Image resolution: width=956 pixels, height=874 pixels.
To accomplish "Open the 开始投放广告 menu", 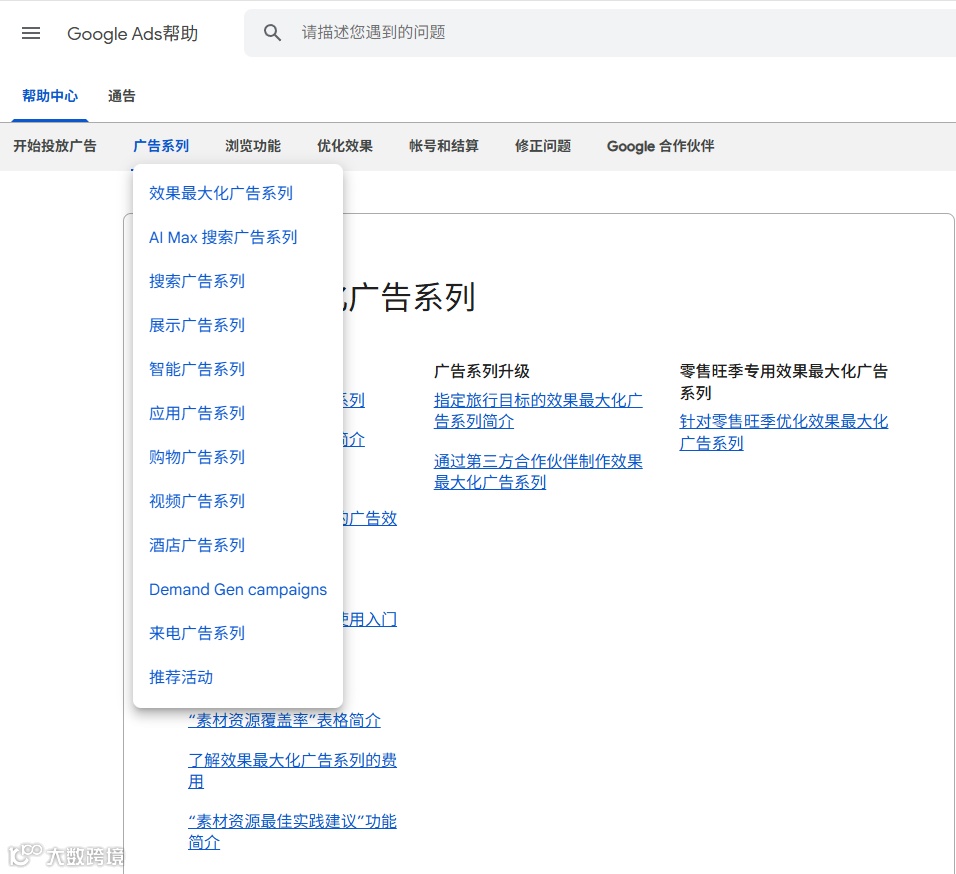I will point(55,146).
